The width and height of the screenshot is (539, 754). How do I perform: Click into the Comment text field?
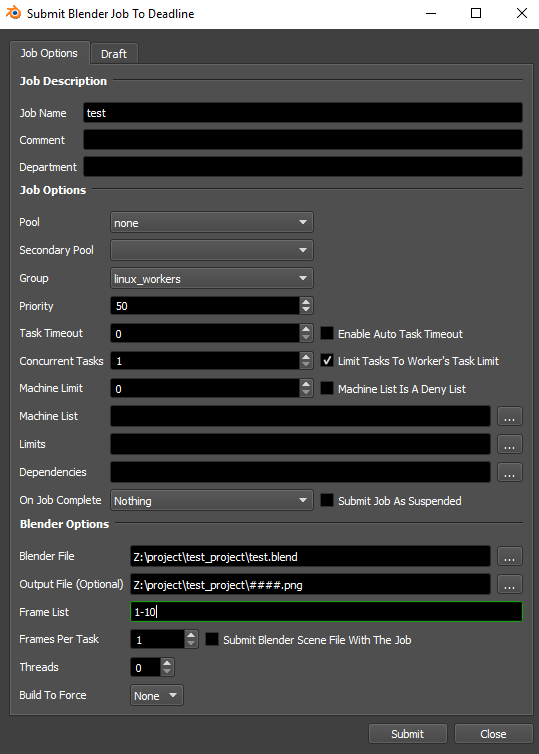303,140
